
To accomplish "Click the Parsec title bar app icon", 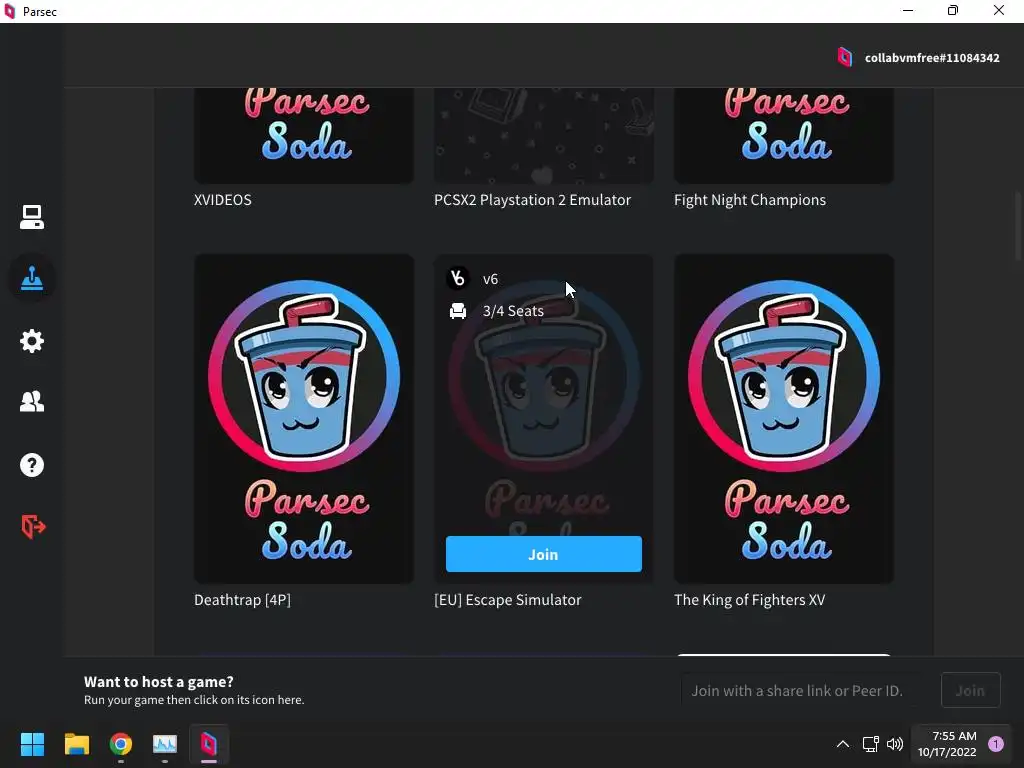I will [x=9, y=11].
